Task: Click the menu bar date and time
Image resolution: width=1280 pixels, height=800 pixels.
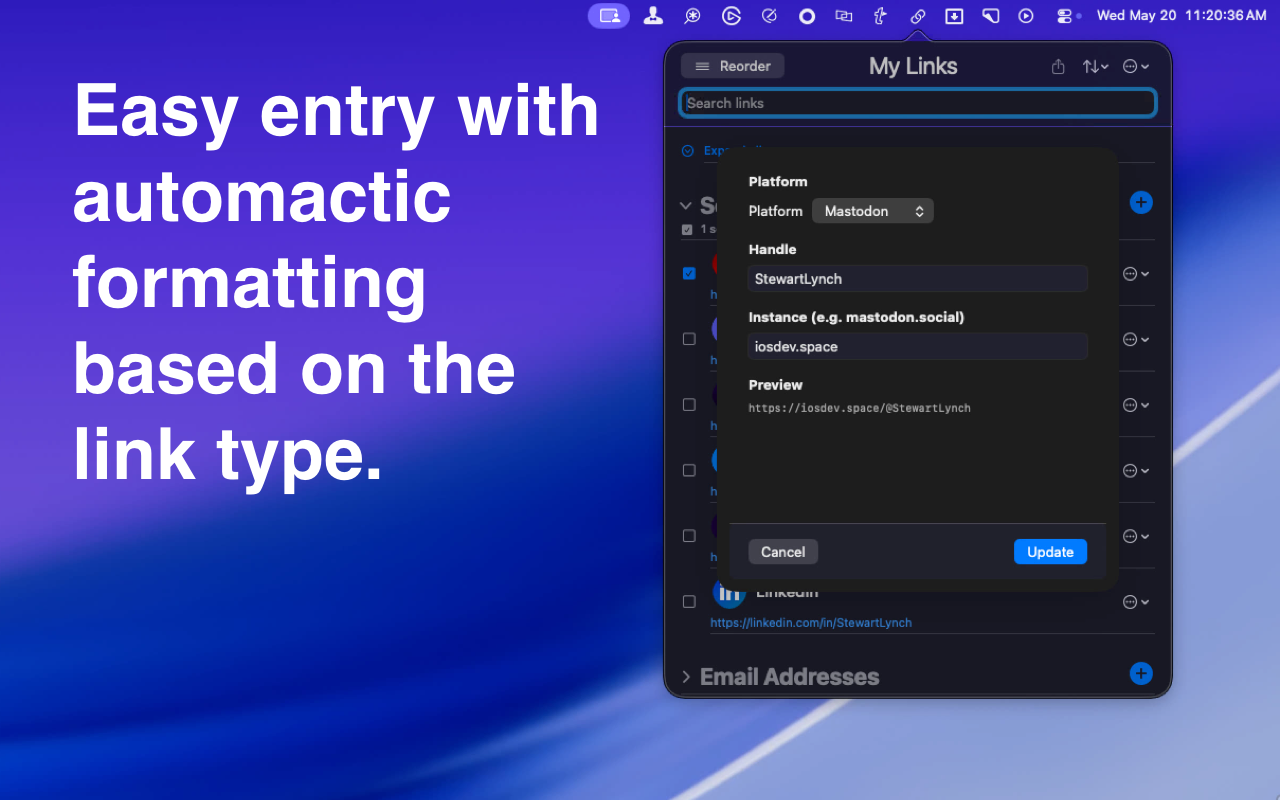Action: coord(1182,16)
